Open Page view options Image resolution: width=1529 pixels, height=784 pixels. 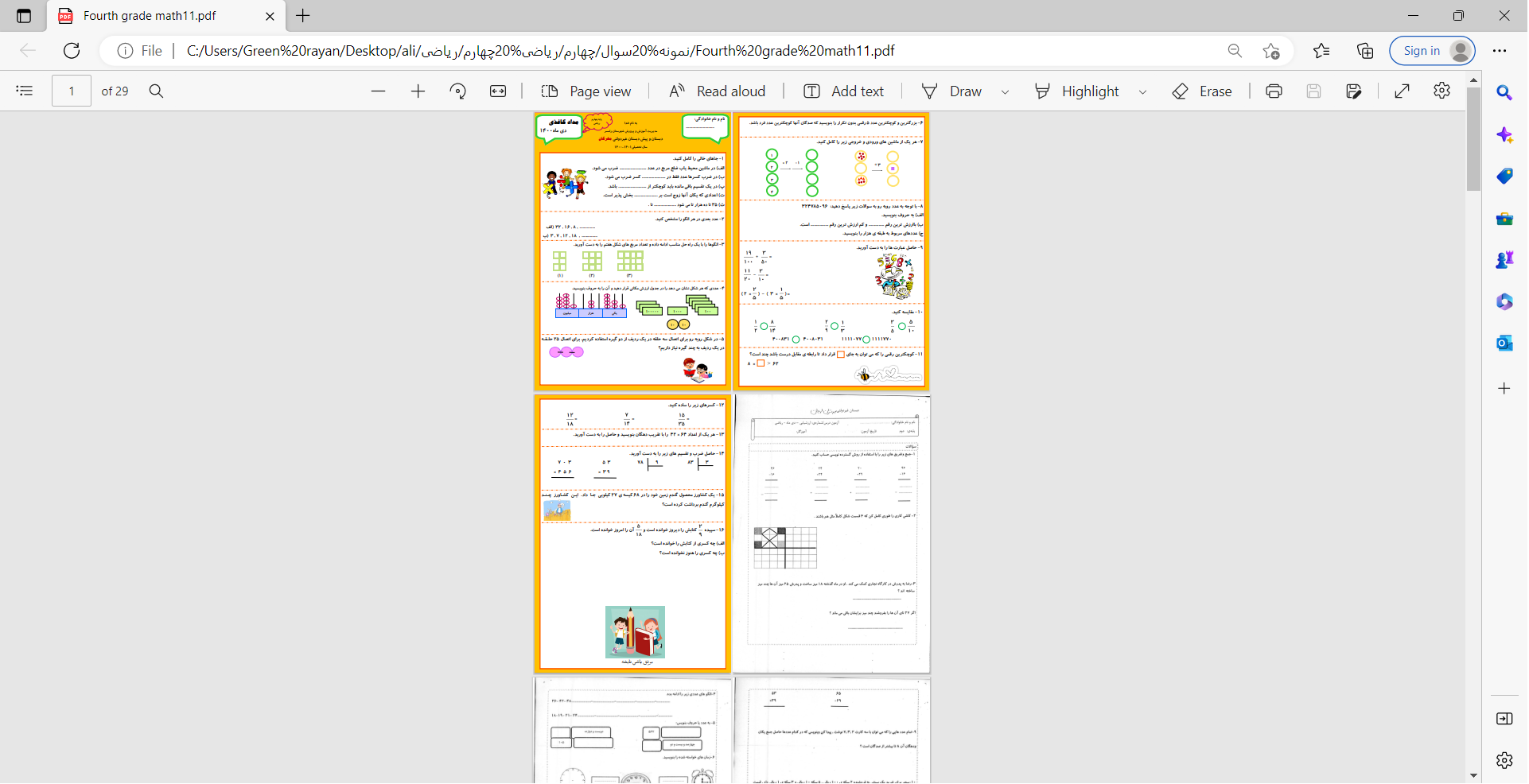click(586, 91)
